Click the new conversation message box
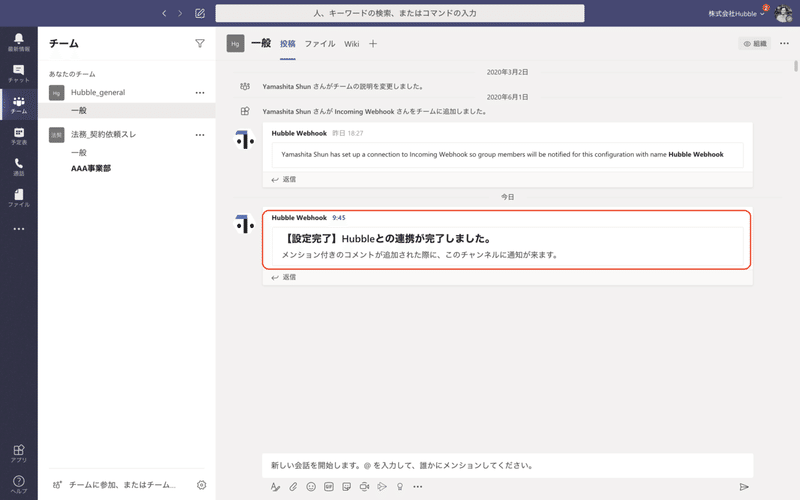Image resolution: width=800 pixels, height=500 pixels. click(508, 465)
